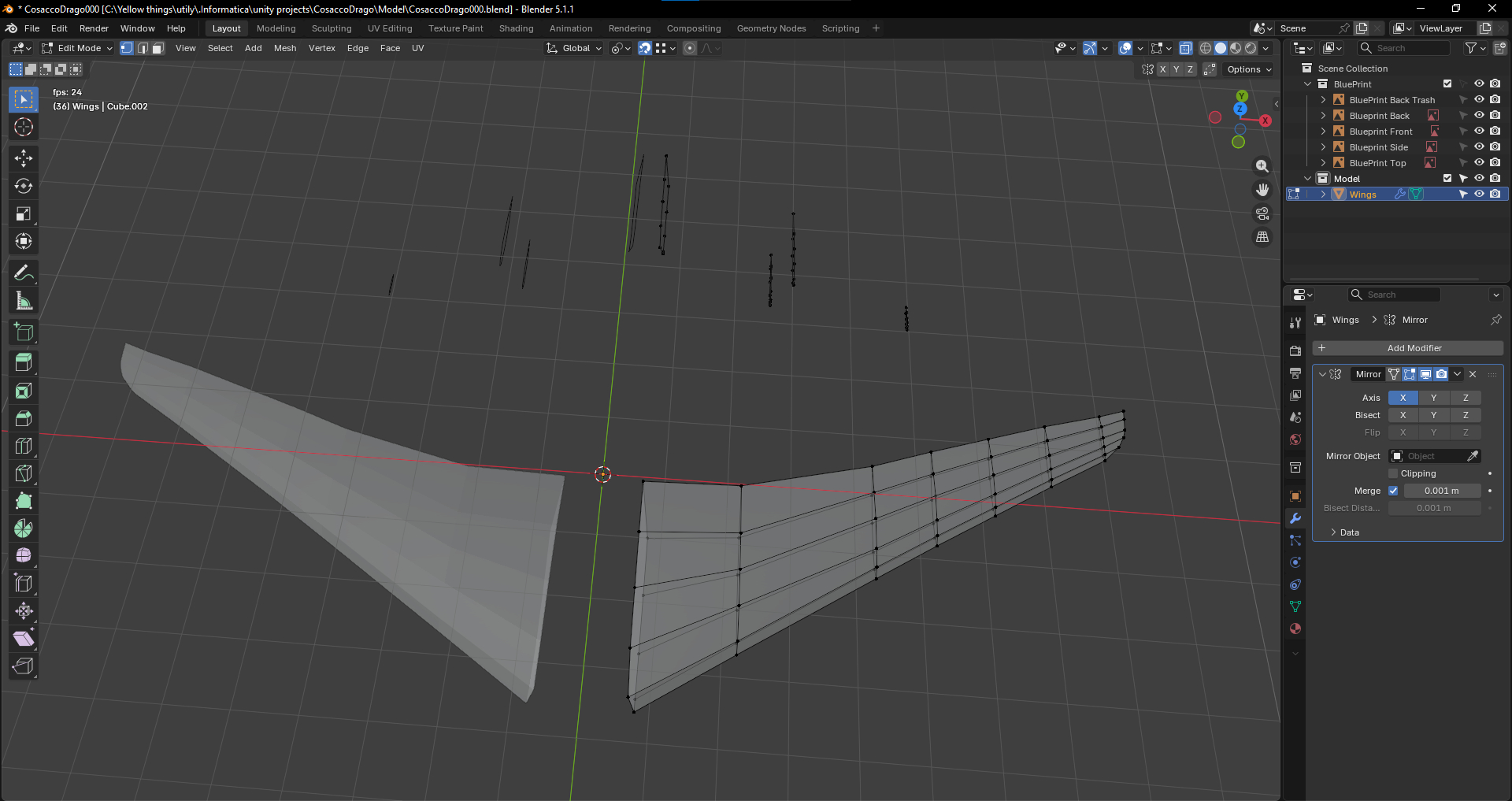Activate the Rotate tool
This screenshot has height=801, width=1512.
click(x=24, y=186)
